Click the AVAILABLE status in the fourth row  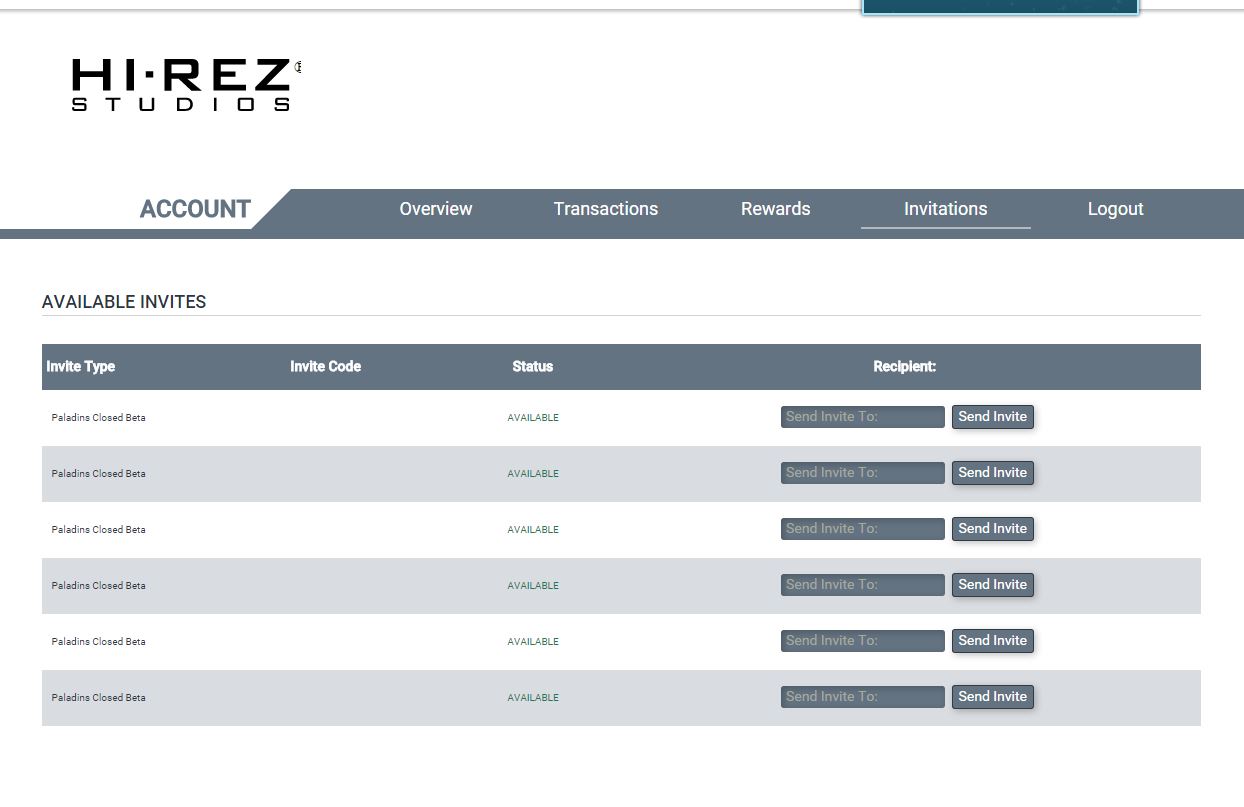(533, 586)
